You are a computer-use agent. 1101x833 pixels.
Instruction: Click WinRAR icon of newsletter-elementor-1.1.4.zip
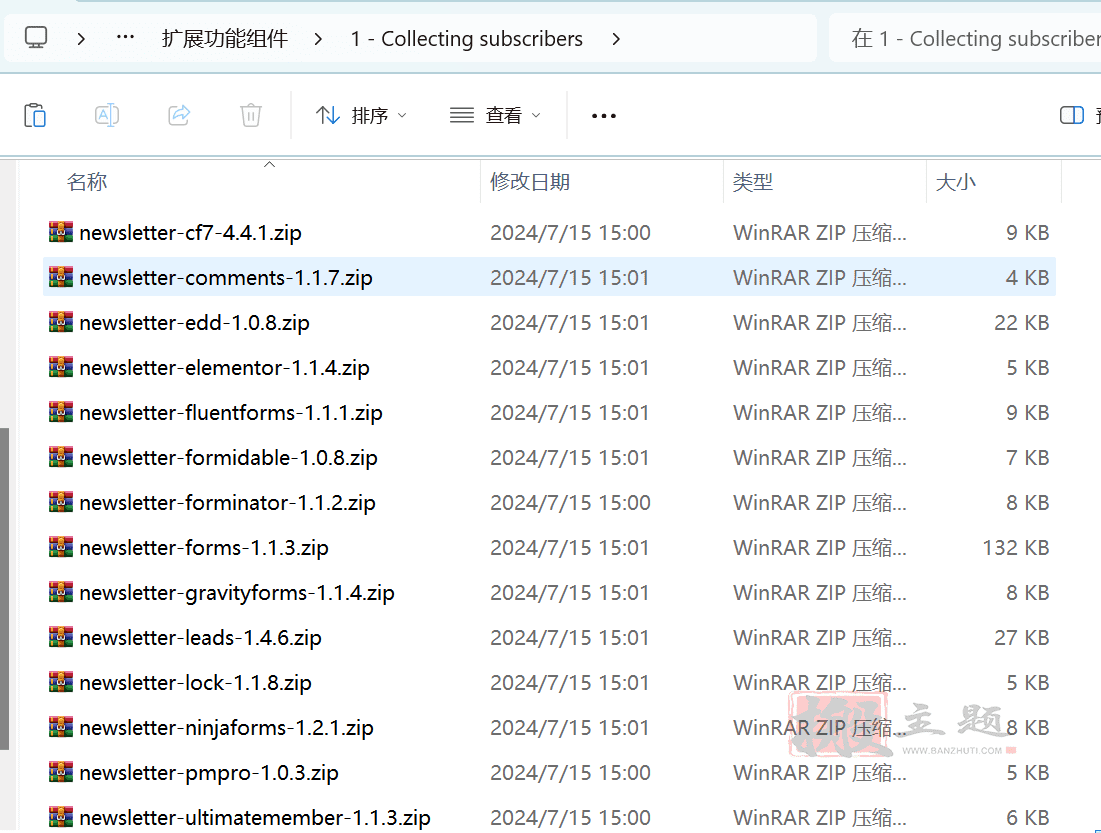(61, 367)
